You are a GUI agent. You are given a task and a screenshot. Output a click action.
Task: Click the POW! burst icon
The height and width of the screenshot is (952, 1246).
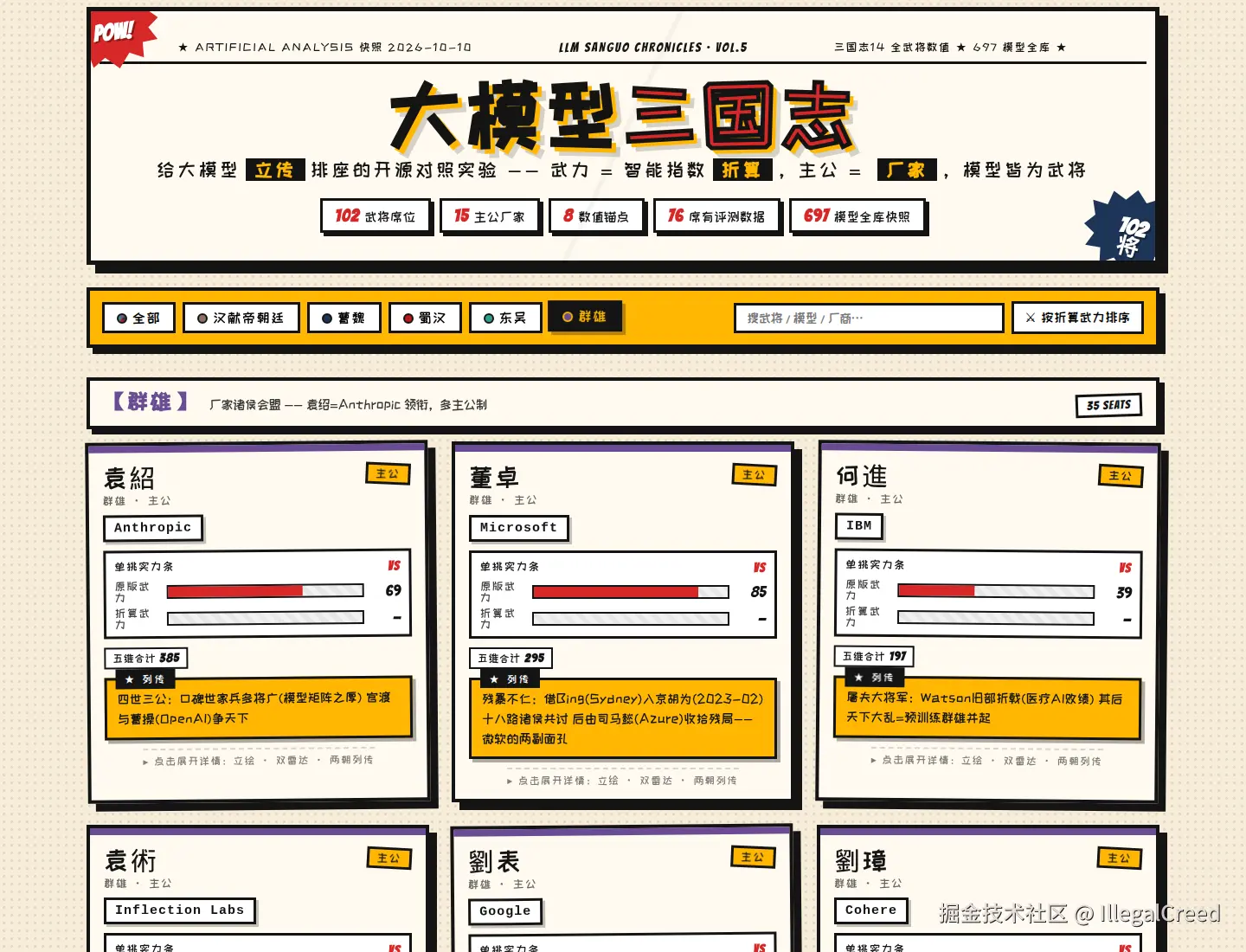[121, 36]
